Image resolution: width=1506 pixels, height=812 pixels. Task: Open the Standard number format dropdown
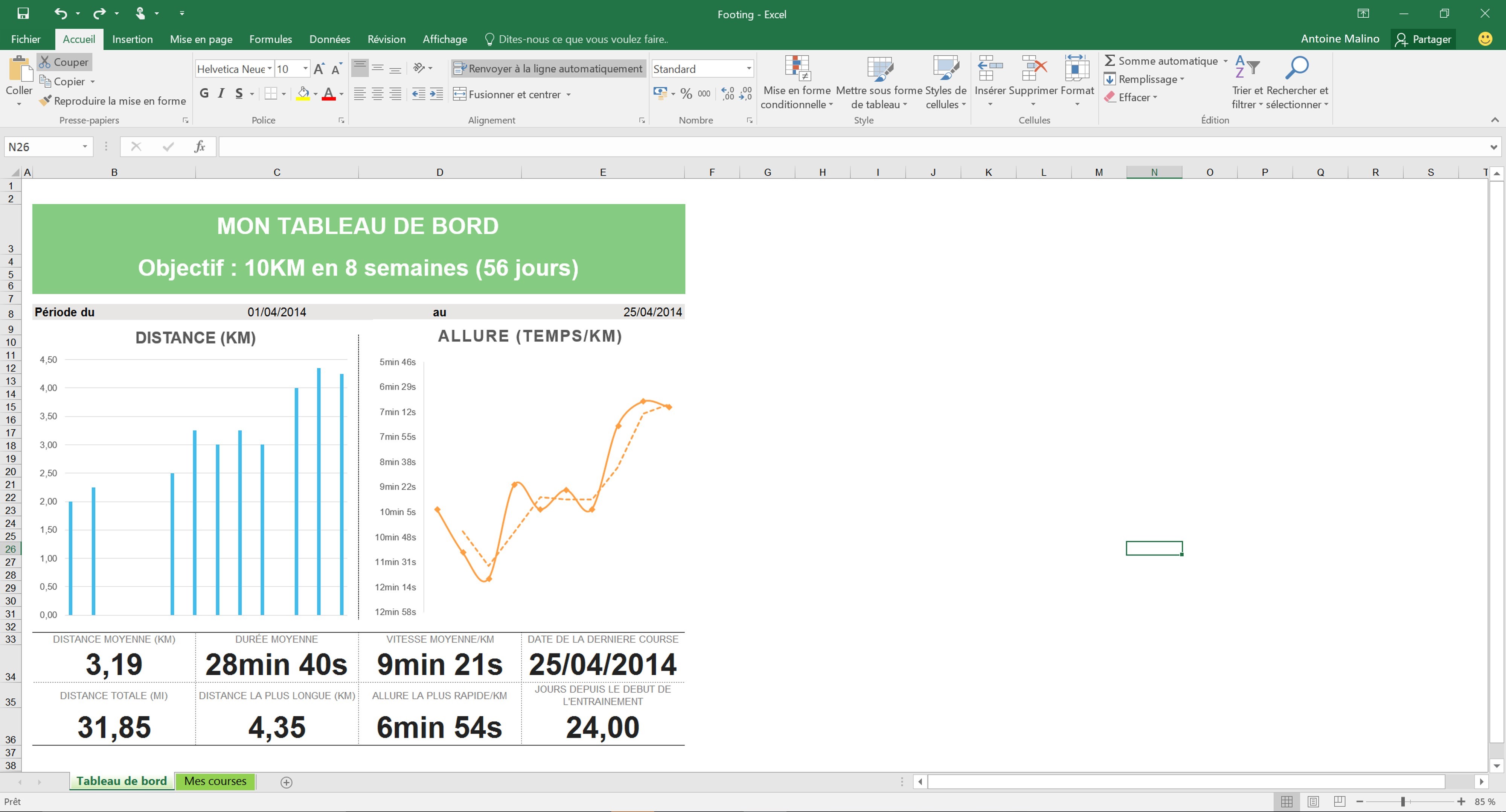748,69
